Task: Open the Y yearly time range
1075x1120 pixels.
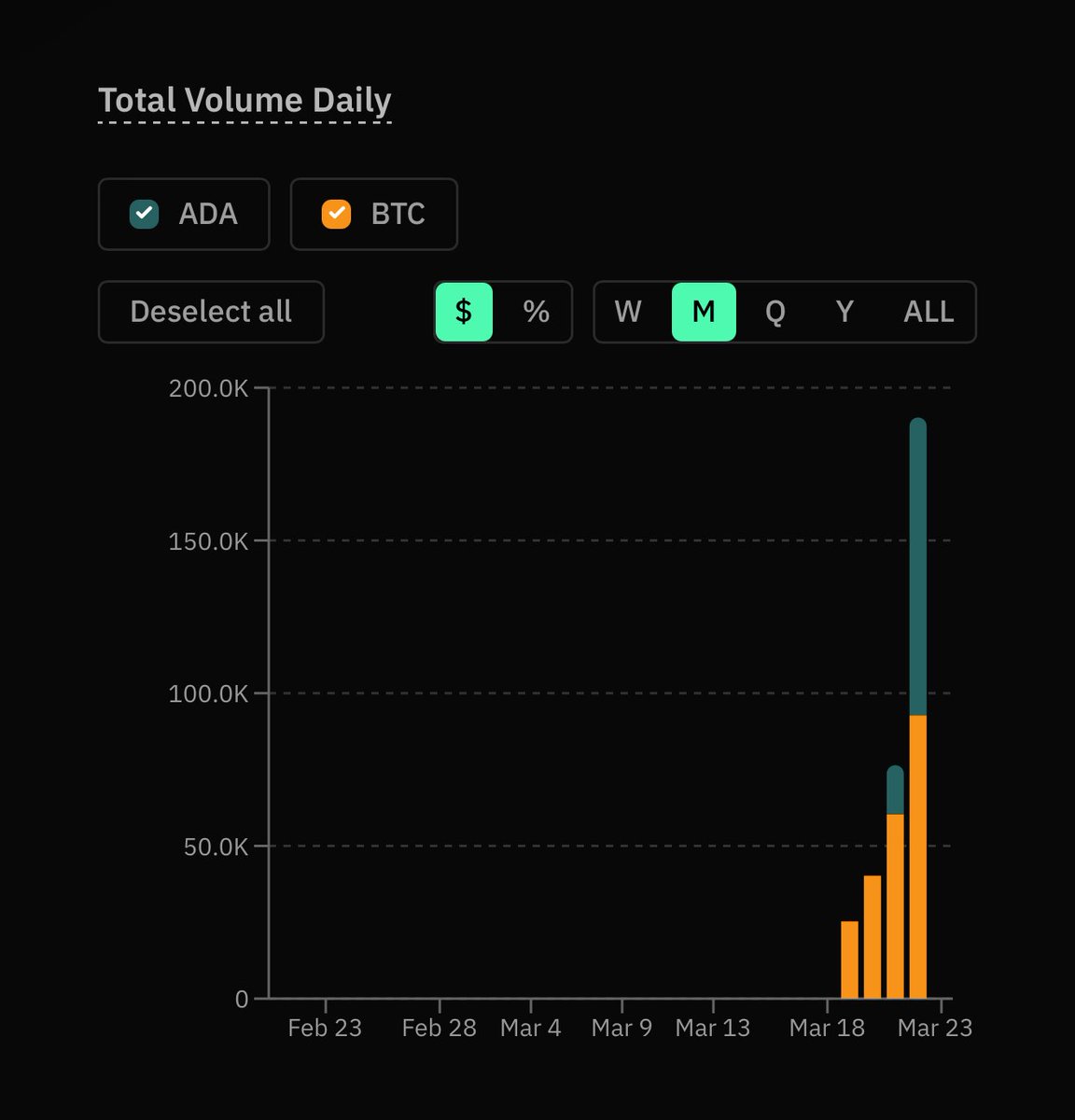Action: pyautogui.click(x=844, y=312)
